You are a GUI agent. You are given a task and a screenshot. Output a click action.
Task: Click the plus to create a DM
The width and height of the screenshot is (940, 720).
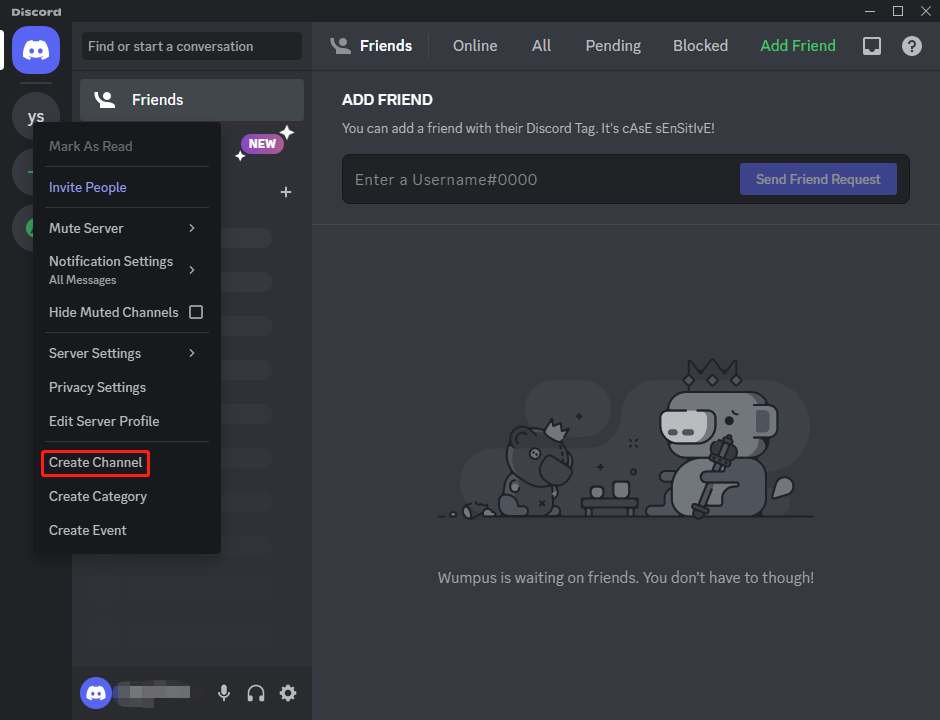(x=286, y=192)
